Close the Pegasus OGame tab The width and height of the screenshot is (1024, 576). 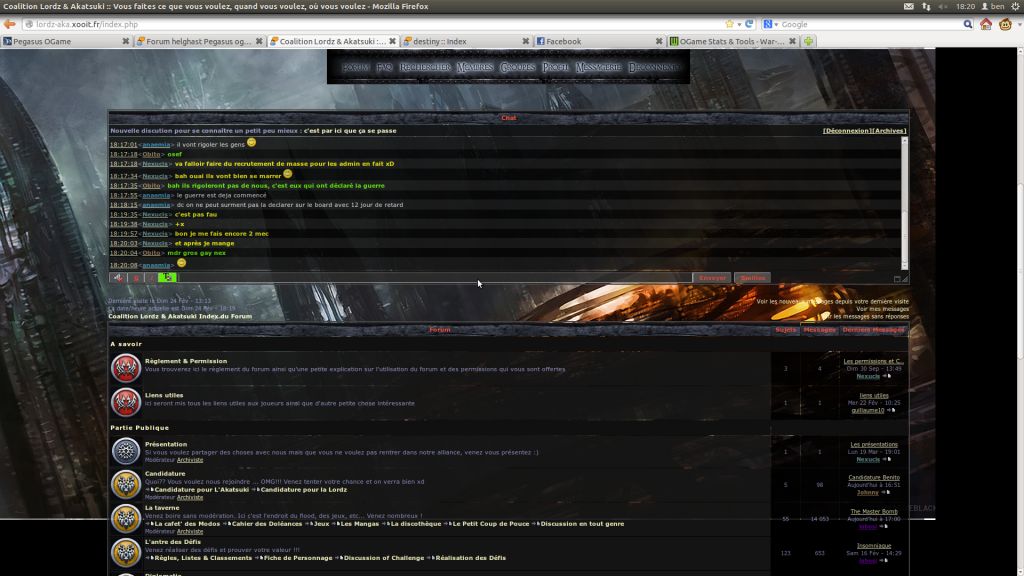pos(125,41)
